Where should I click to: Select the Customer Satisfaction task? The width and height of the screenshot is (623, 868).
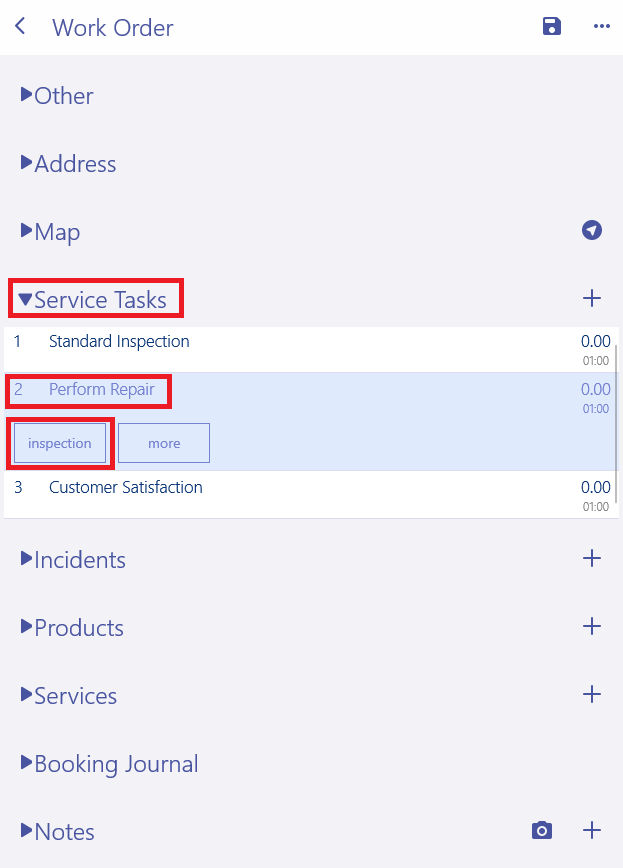pyautogui.click(x=126, y=488)
